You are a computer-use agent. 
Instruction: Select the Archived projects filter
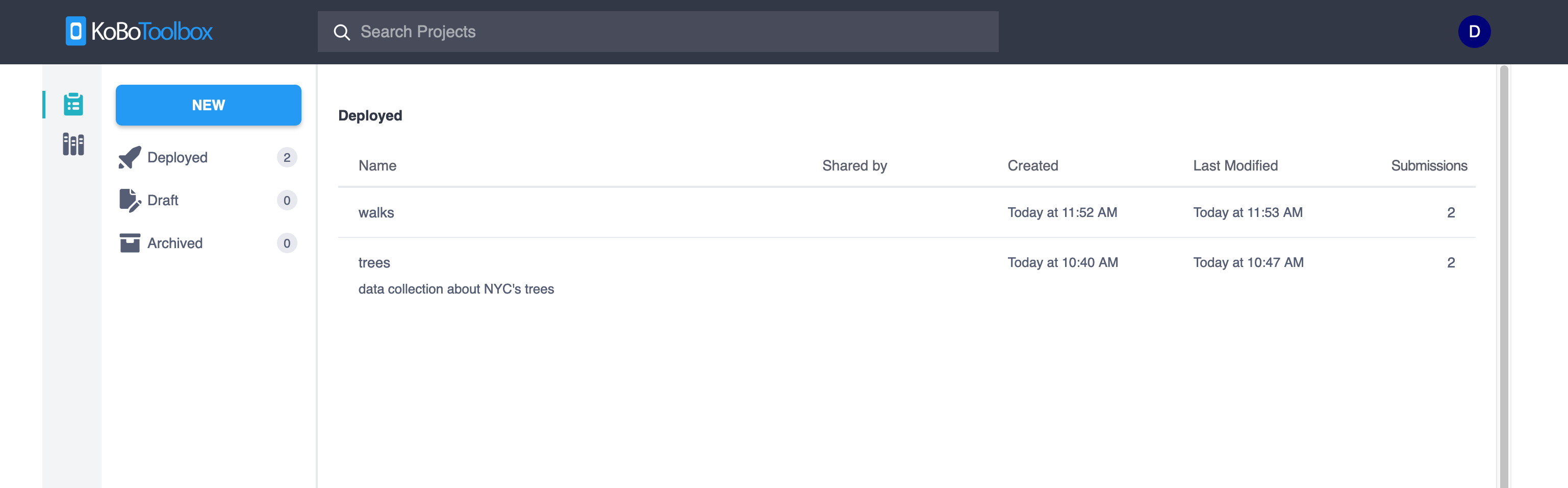click(174, 243)
